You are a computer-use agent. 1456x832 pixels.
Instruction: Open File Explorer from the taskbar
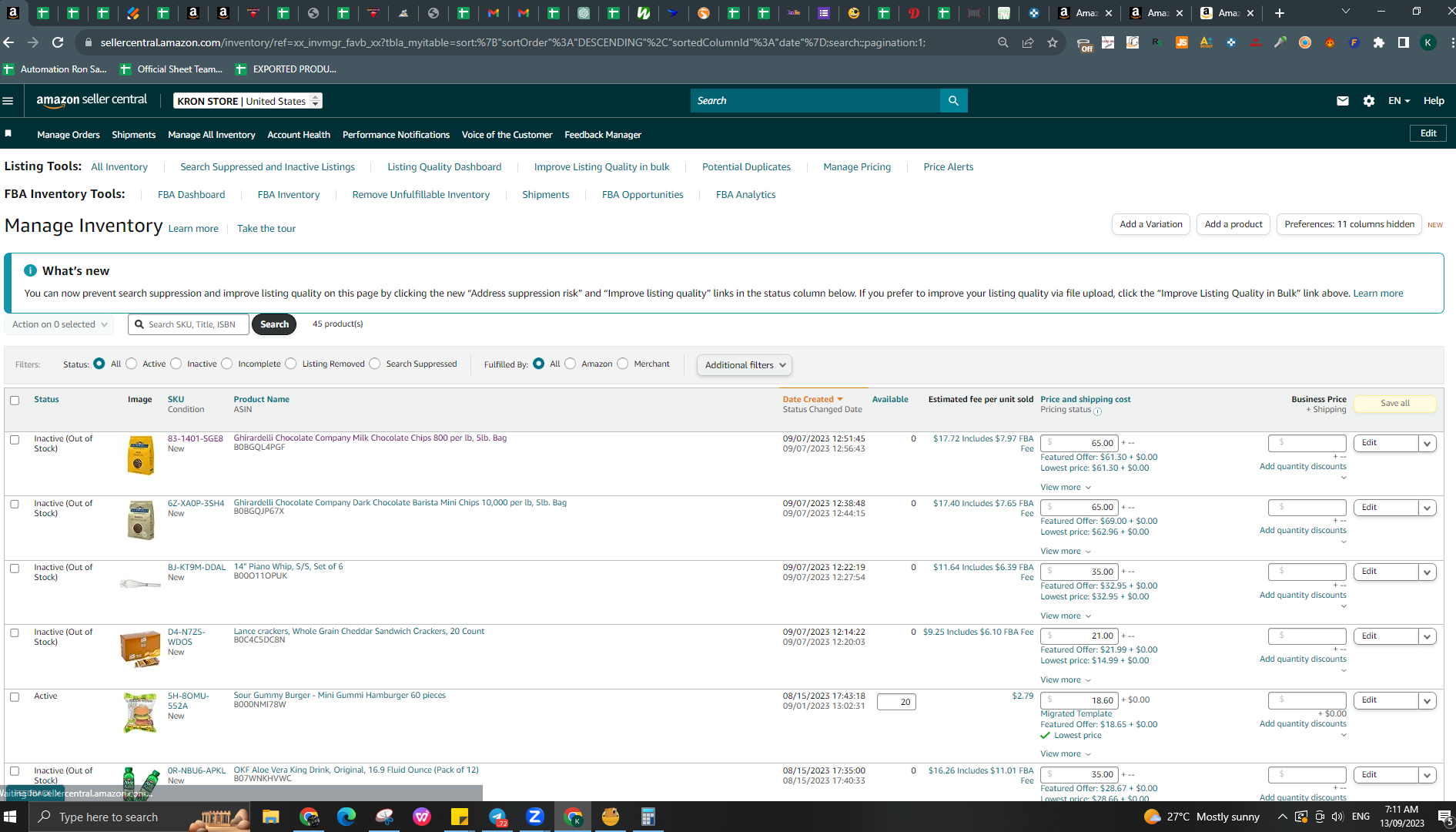click(x=270, y=817)
